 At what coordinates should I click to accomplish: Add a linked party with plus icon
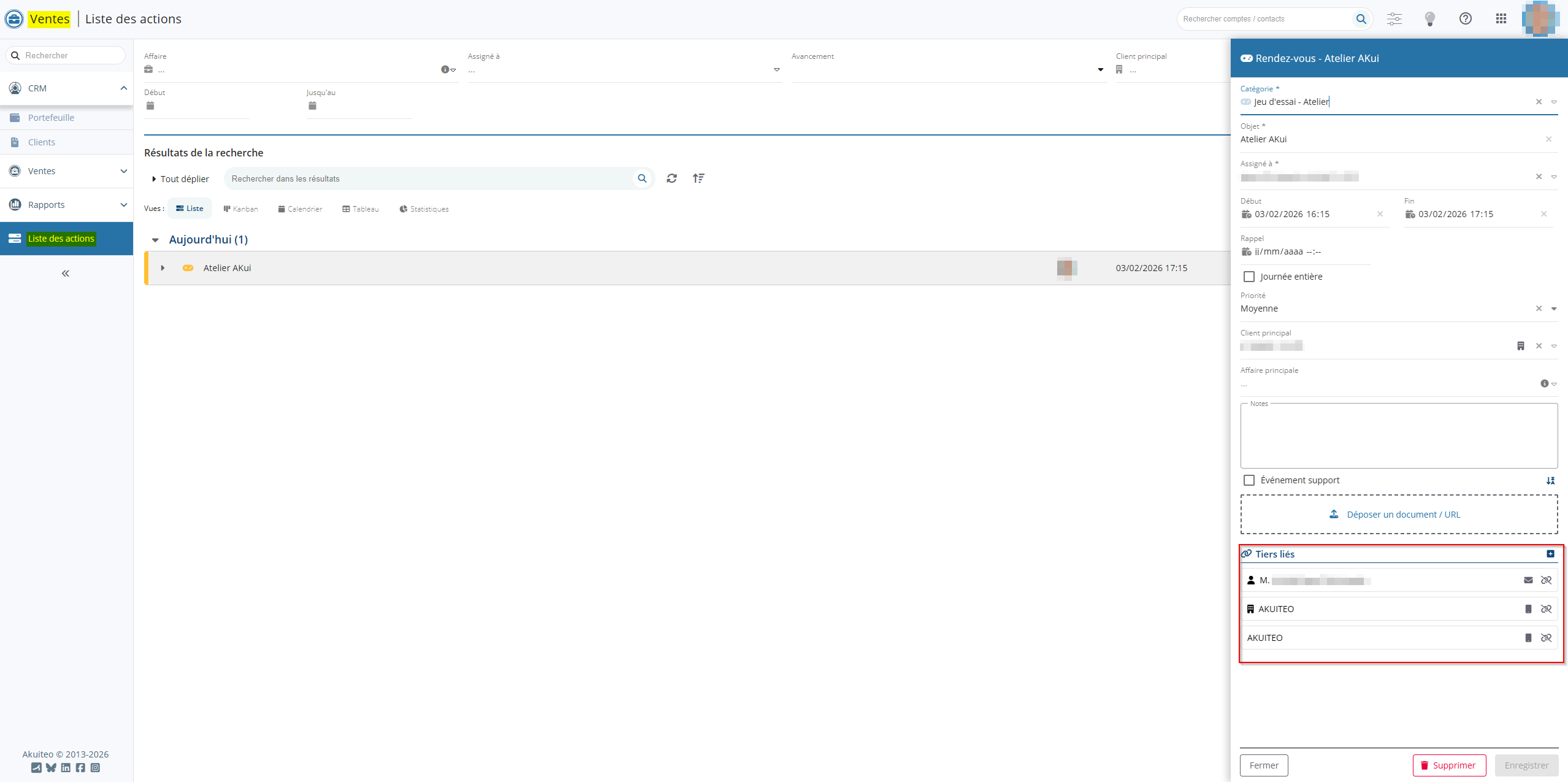coord(1550,554)
